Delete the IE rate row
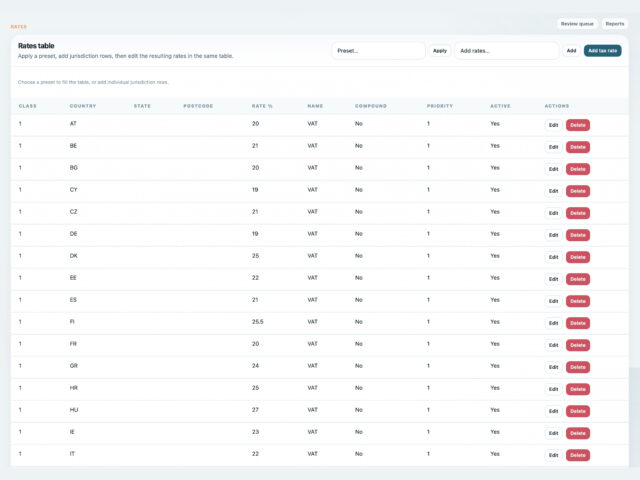The image size is (640, 480). point(578,433)
